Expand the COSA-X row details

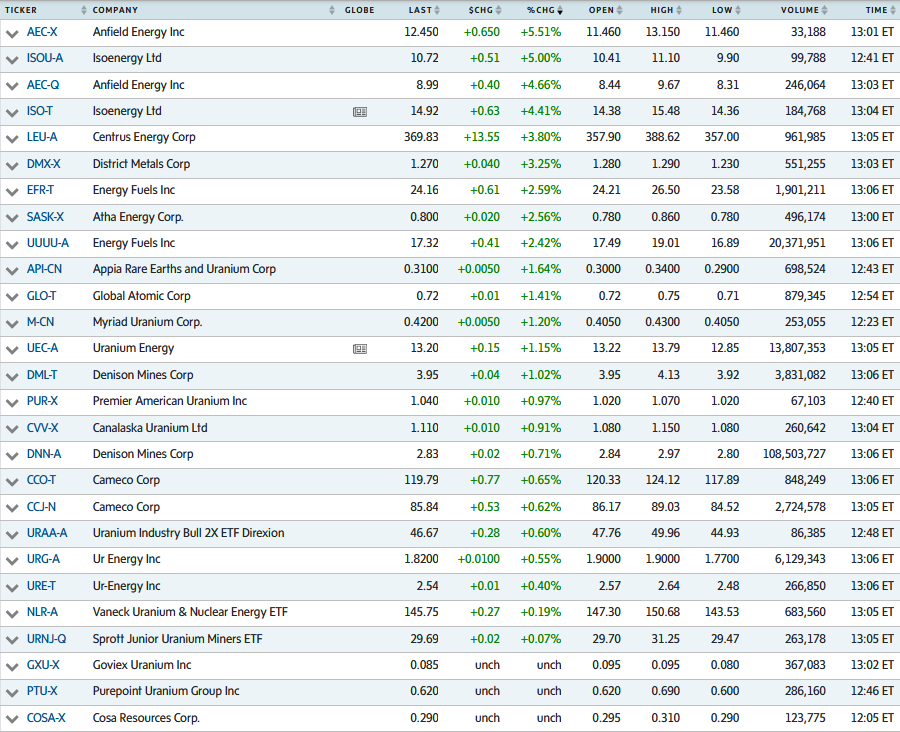point(12,718)
